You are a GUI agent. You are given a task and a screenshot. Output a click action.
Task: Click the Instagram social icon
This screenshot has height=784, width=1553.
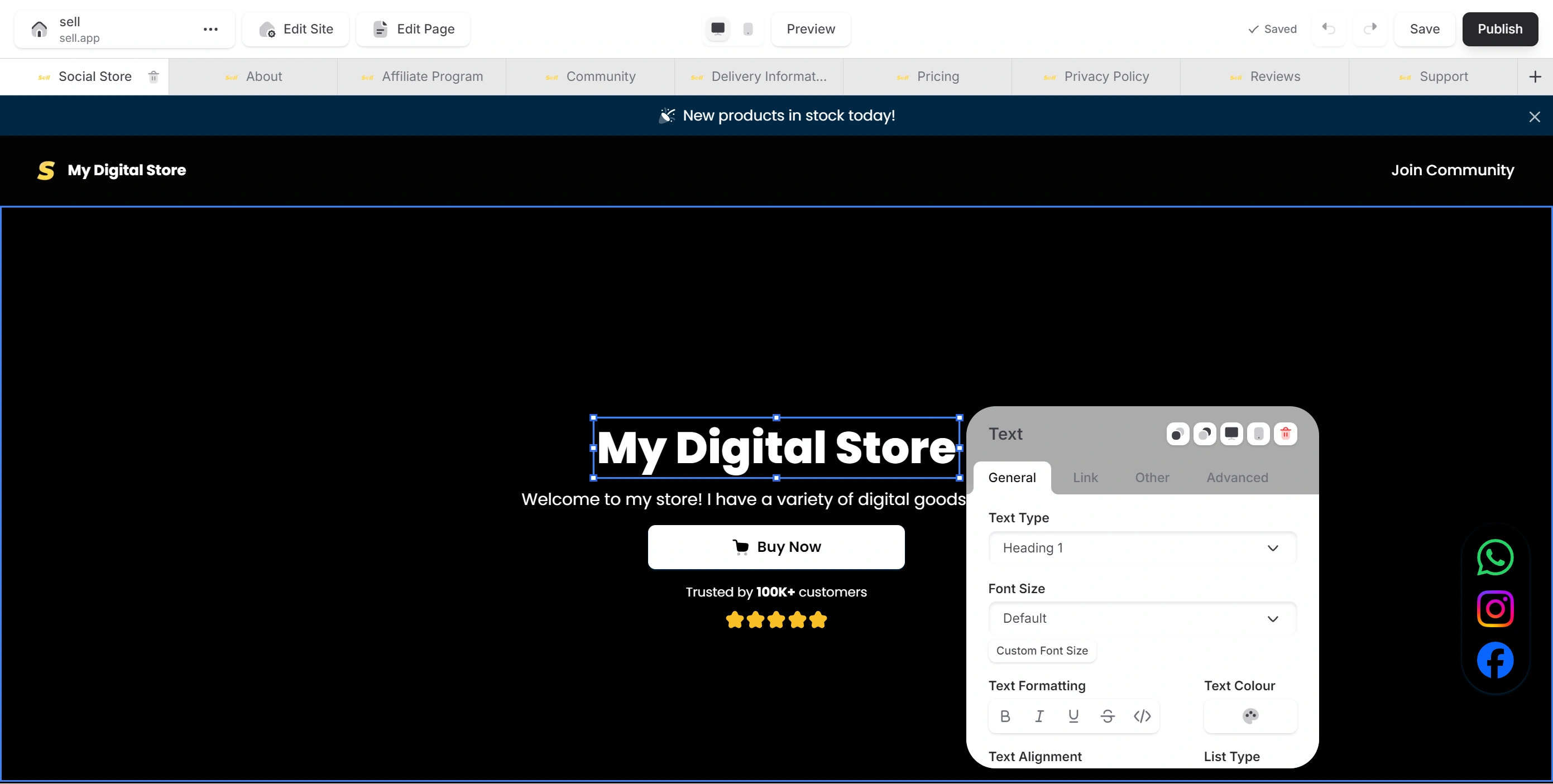[1494, 609]
